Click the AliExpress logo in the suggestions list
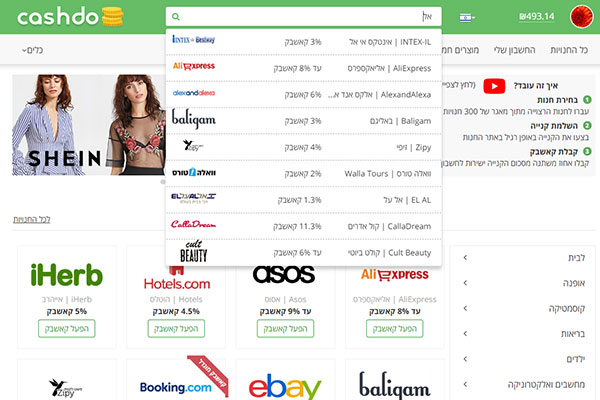600x400 pixels. tap(193, 66)
